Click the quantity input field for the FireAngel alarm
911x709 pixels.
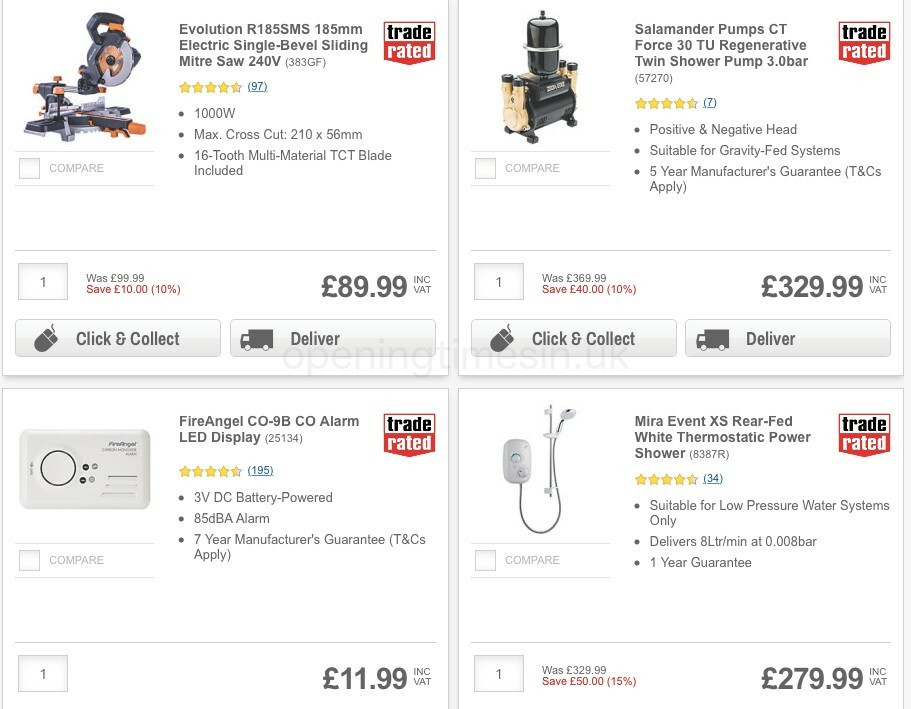click(x=43, y=674)
